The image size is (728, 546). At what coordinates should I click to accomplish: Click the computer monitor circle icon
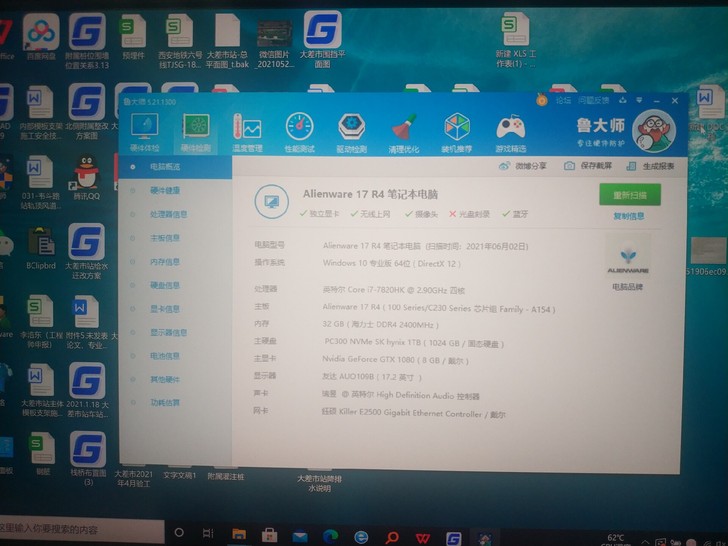tap(272, 202)
